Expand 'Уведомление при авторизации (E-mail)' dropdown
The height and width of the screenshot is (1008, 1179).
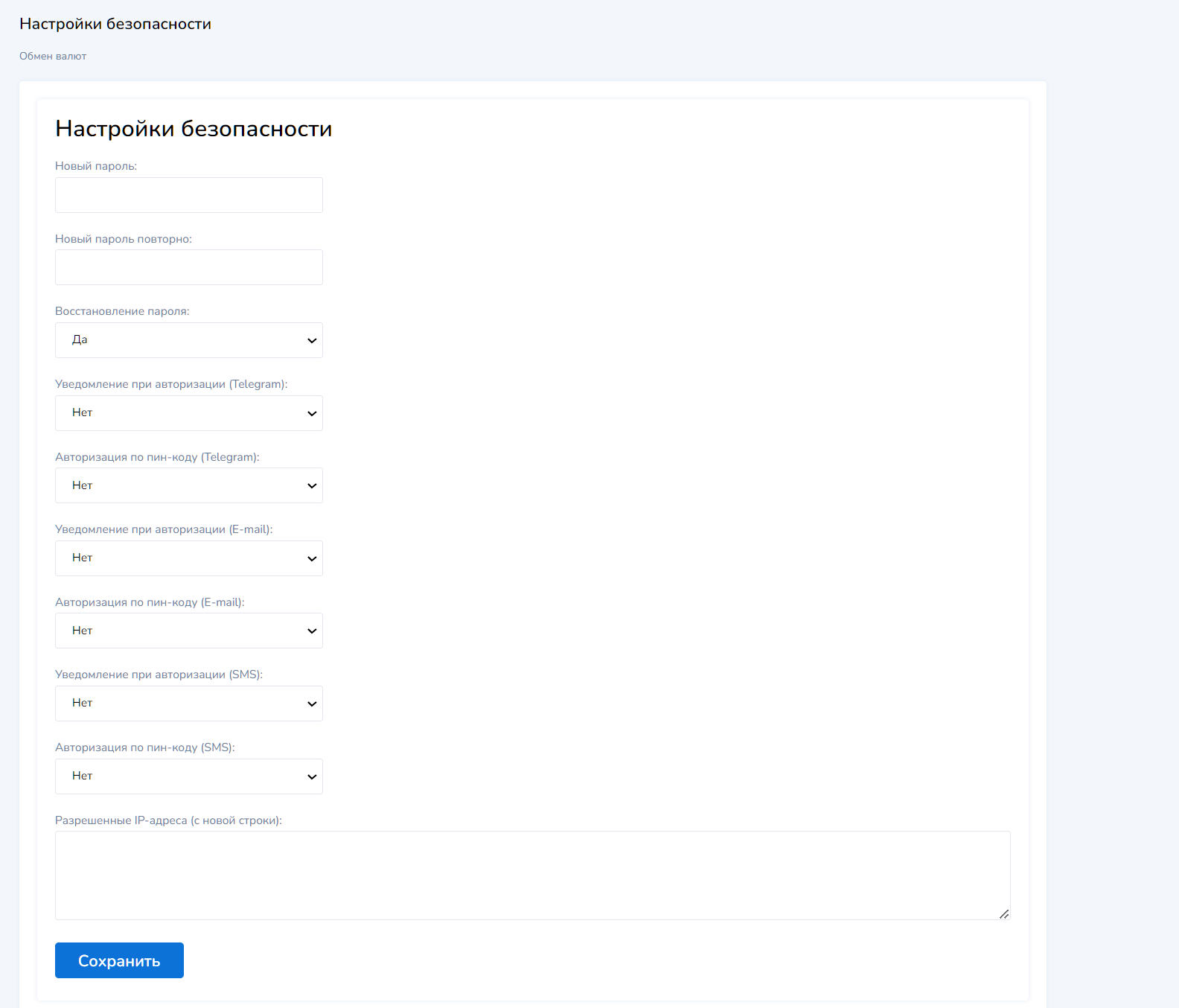[x=188, y=558]
